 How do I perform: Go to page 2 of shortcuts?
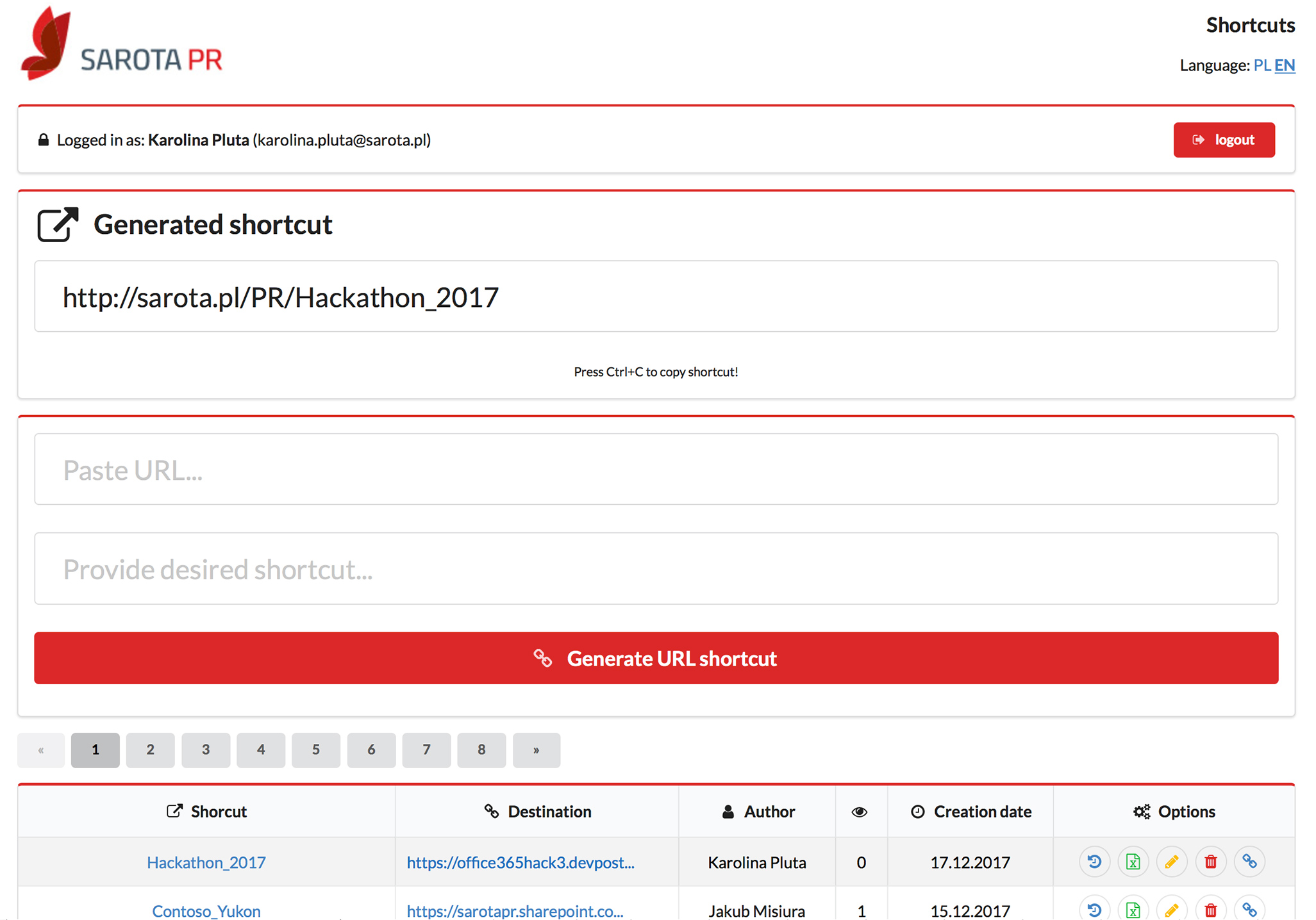pyautogui.click(x=150, y=750)
